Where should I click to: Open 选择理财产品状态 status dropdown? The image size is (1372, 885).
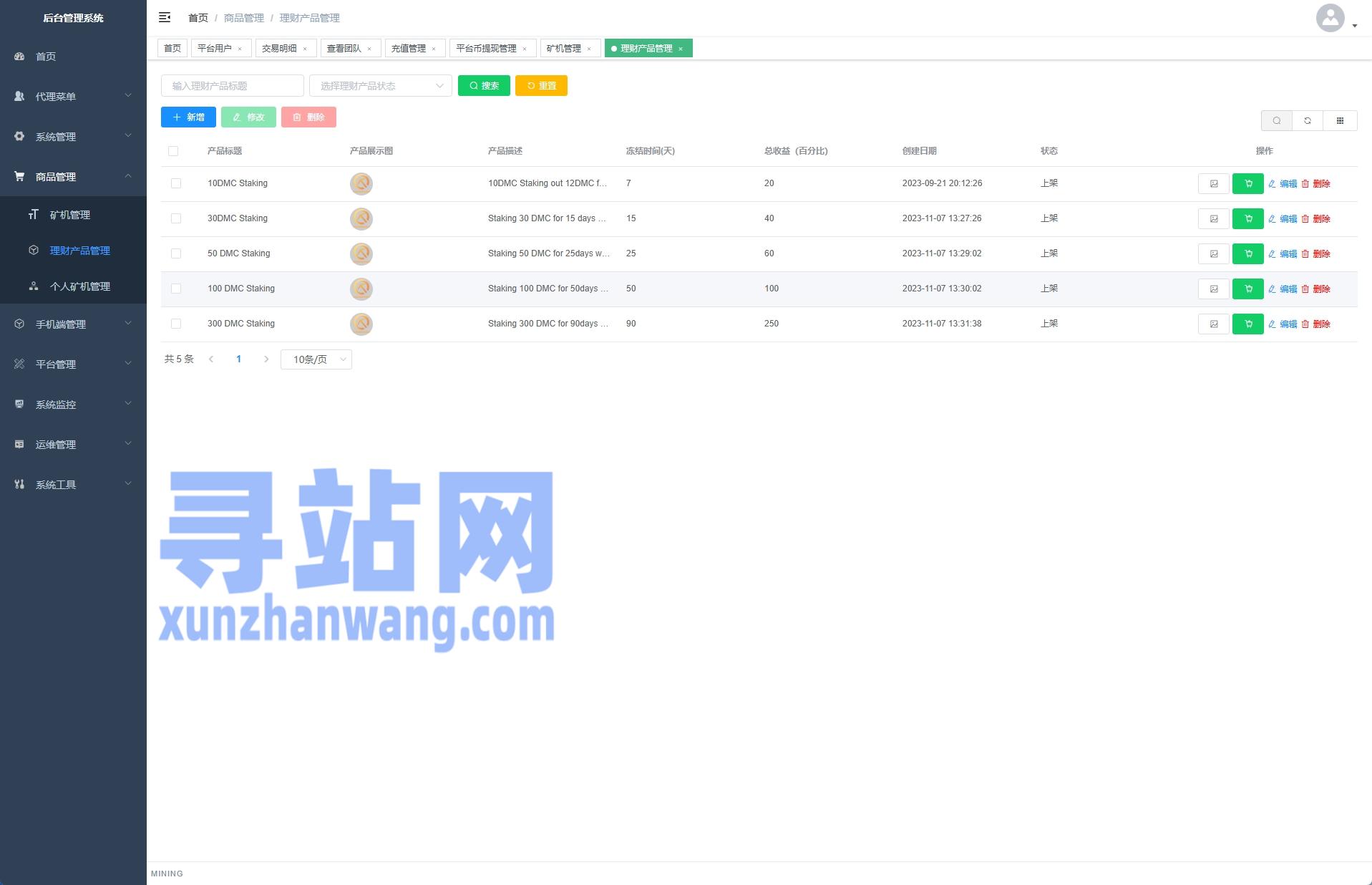[381, 86]
